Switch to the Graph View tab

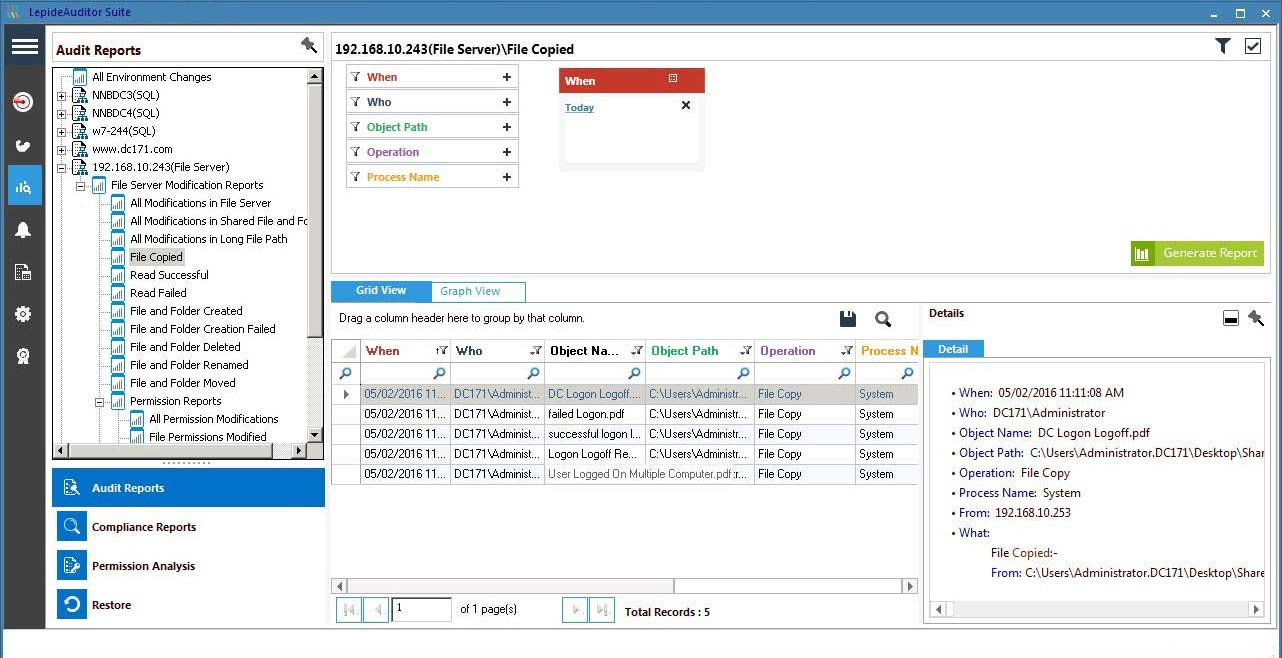[x=470, y=291]
